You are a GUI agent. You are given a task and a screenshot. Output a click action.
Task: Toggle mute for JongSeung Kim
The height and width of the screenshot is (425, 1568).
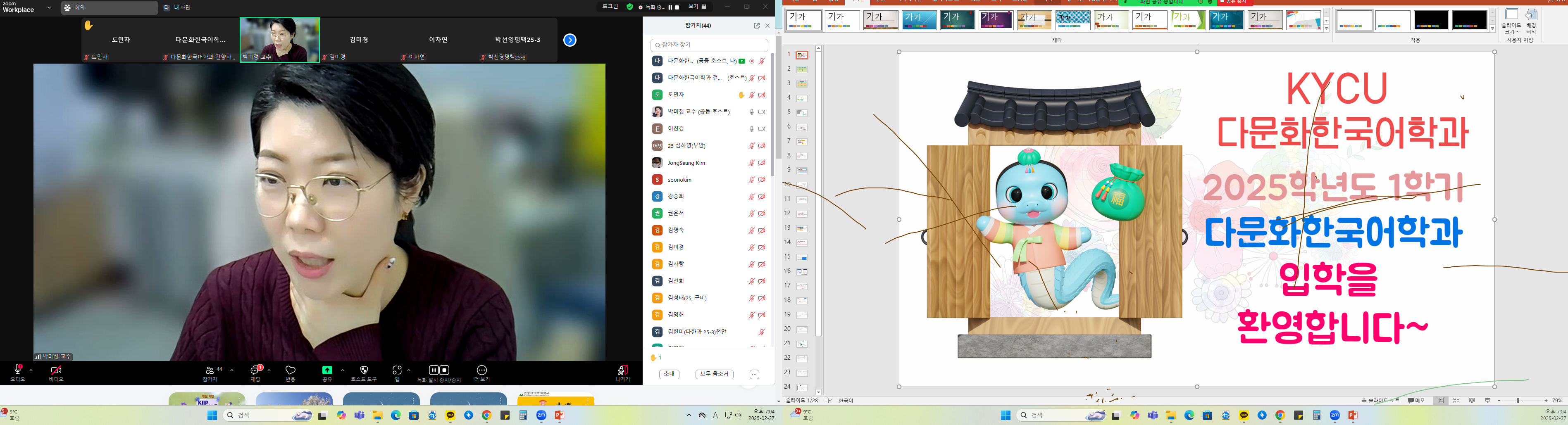tap(752, 163)
